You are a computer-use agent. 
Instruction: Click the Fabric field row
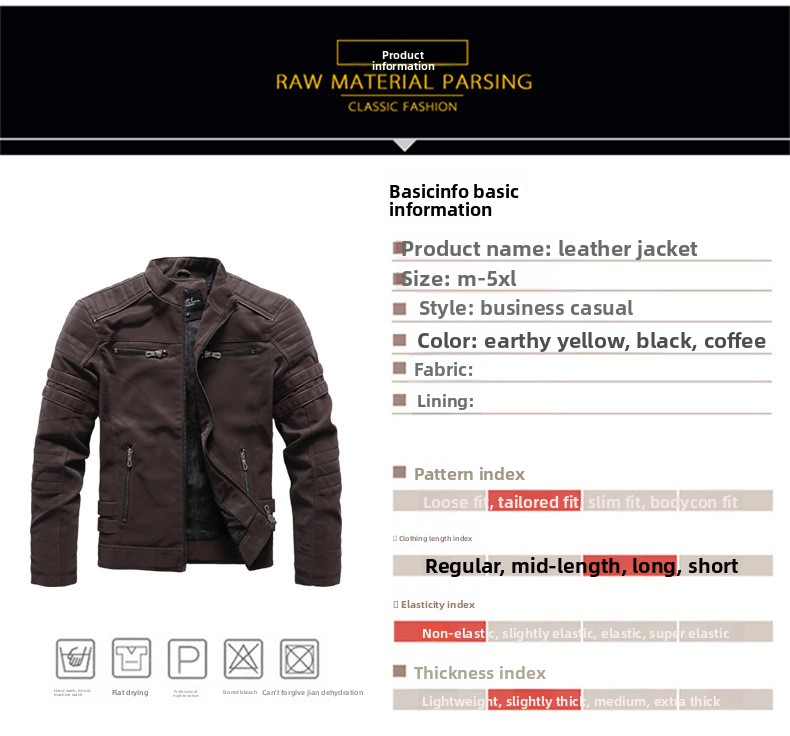(x=582, y=370)
